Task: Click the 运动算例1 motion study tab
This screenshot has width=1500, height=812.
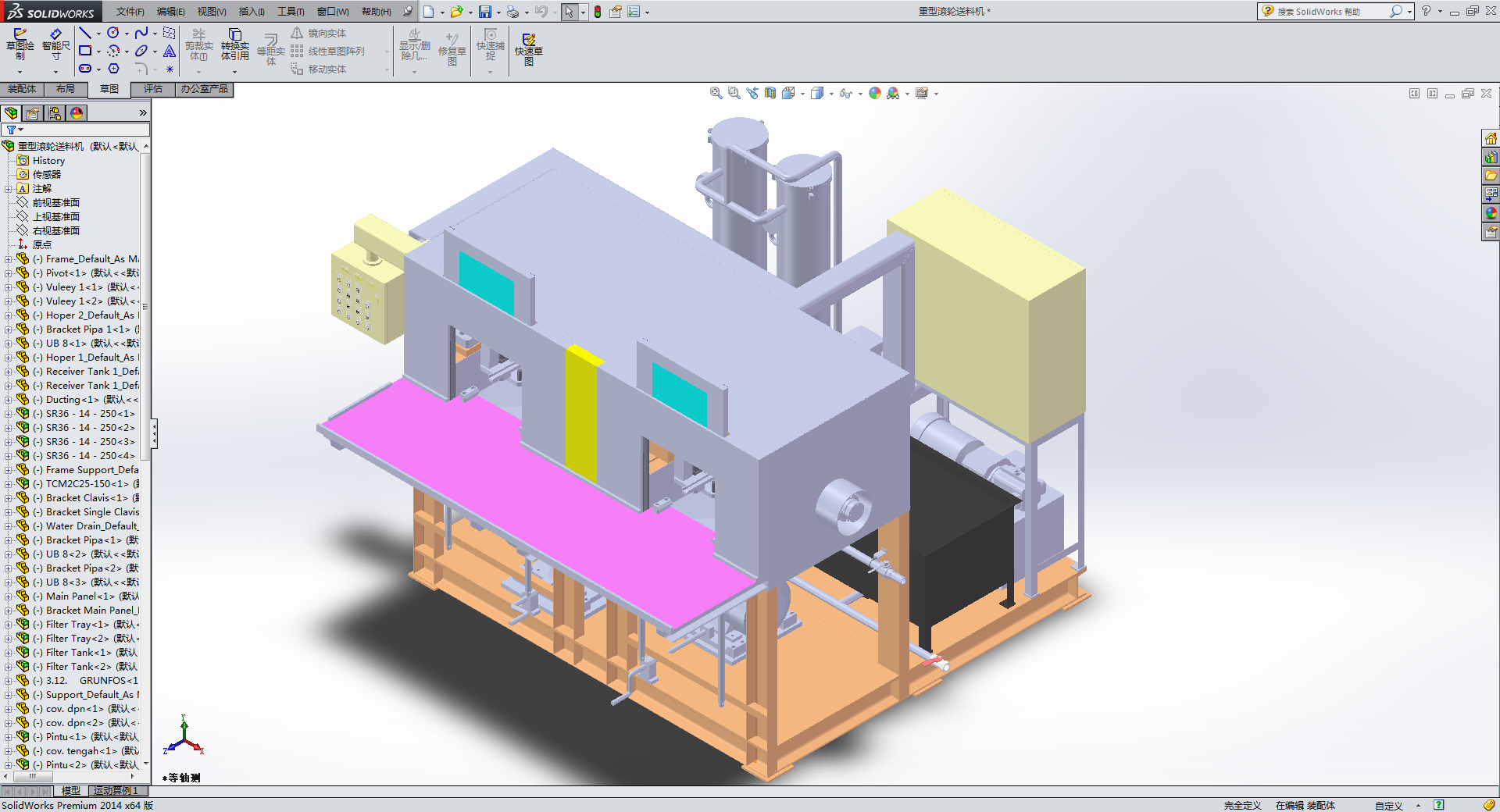Action: 116,791
